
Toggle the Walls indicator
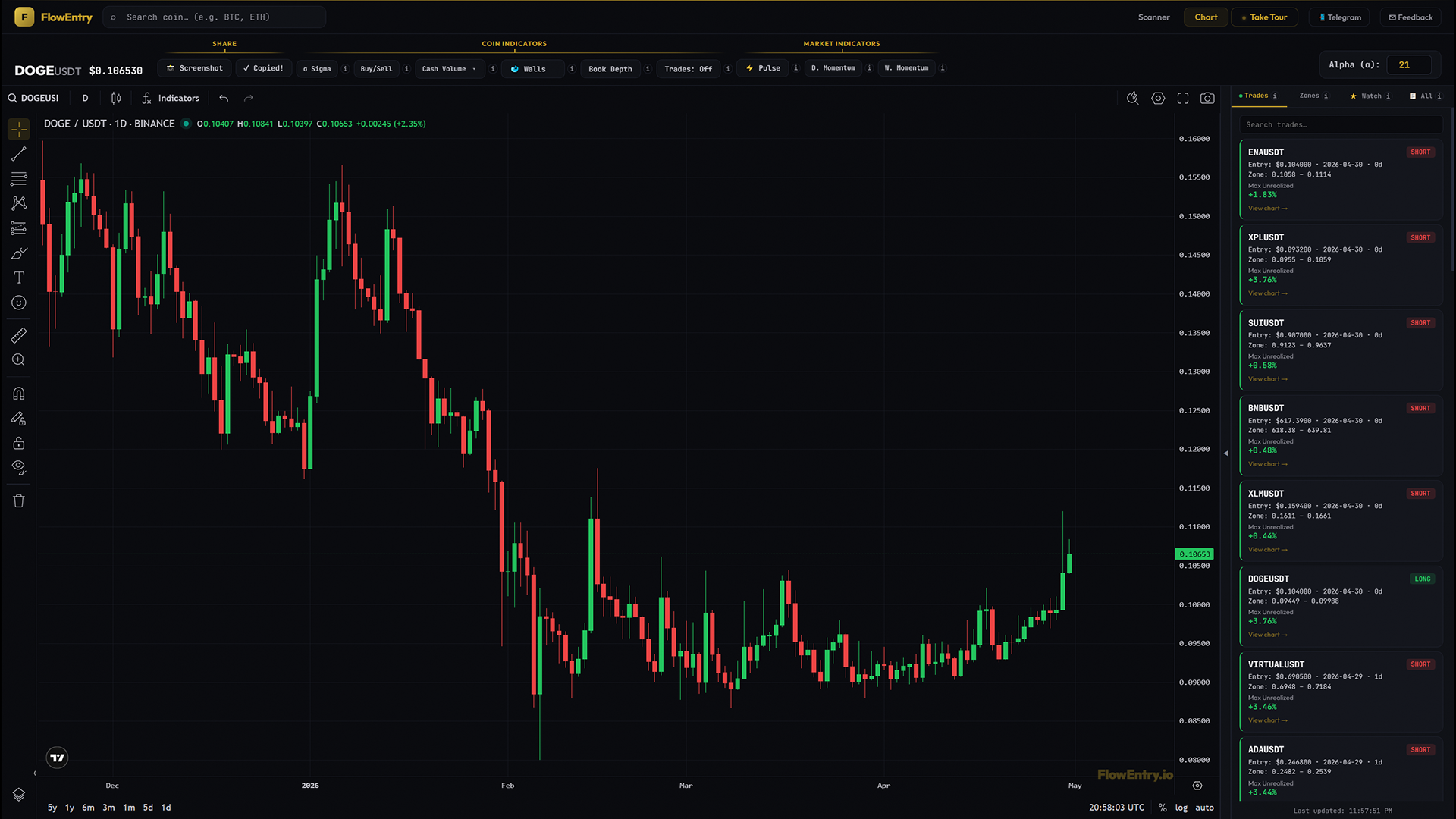(x=533, y=69)
